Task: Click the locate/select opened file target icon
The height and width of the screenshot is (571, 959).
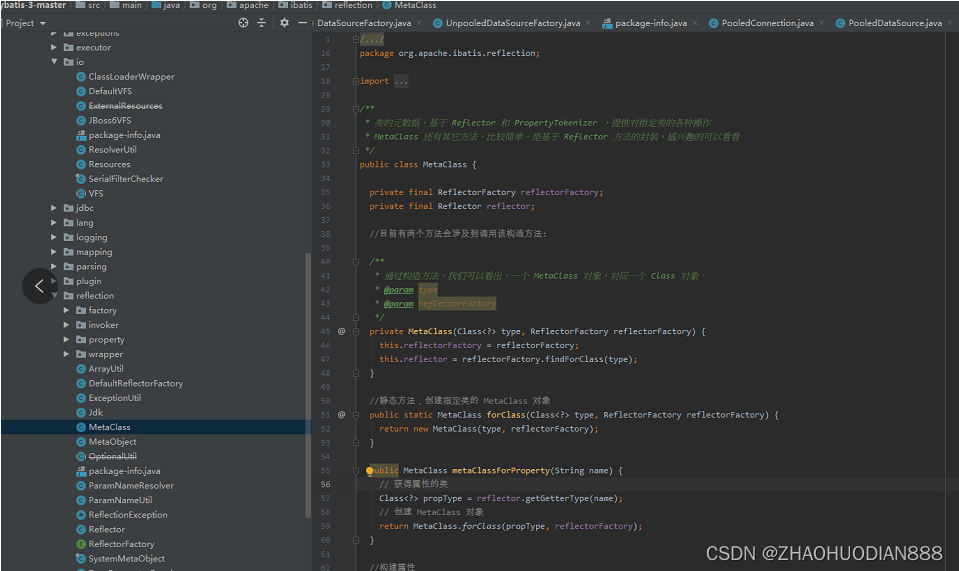Action: 243,23
